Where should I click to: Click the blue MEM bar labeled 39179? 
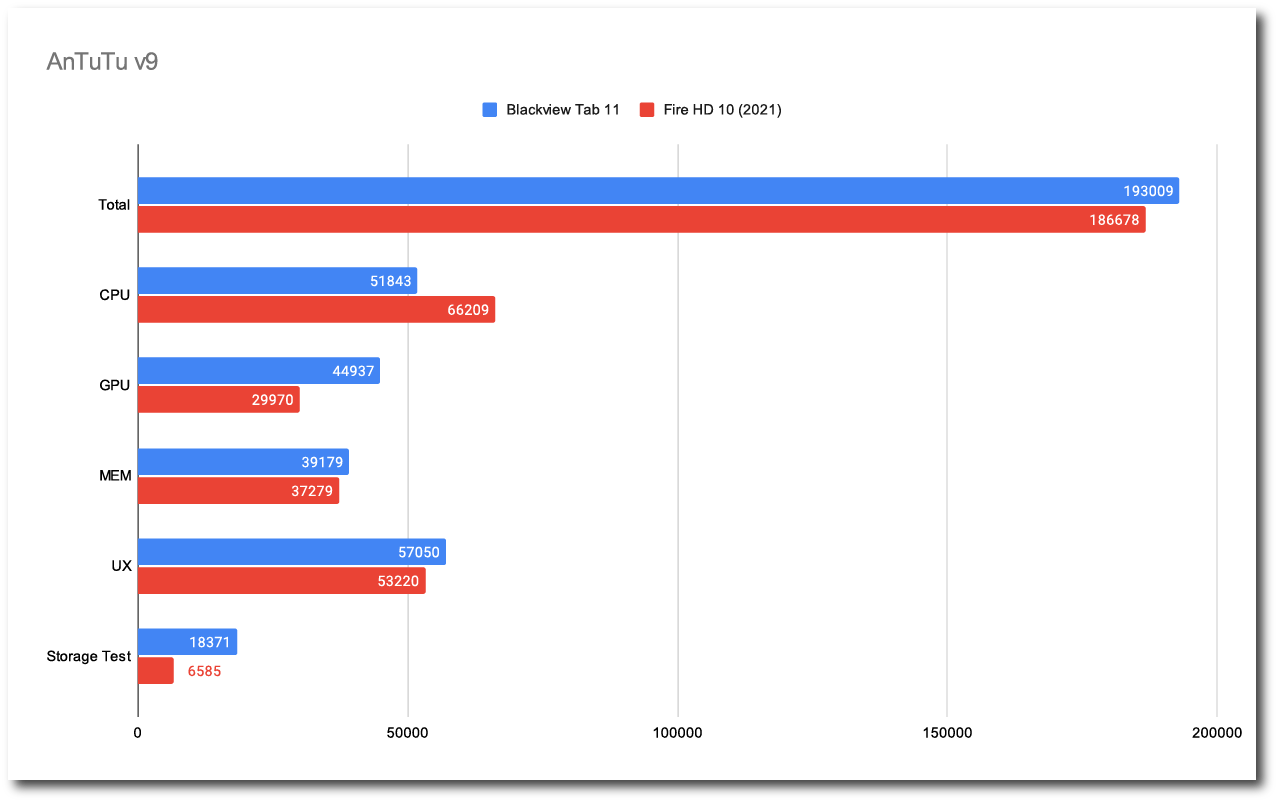(x=242, y=462)
